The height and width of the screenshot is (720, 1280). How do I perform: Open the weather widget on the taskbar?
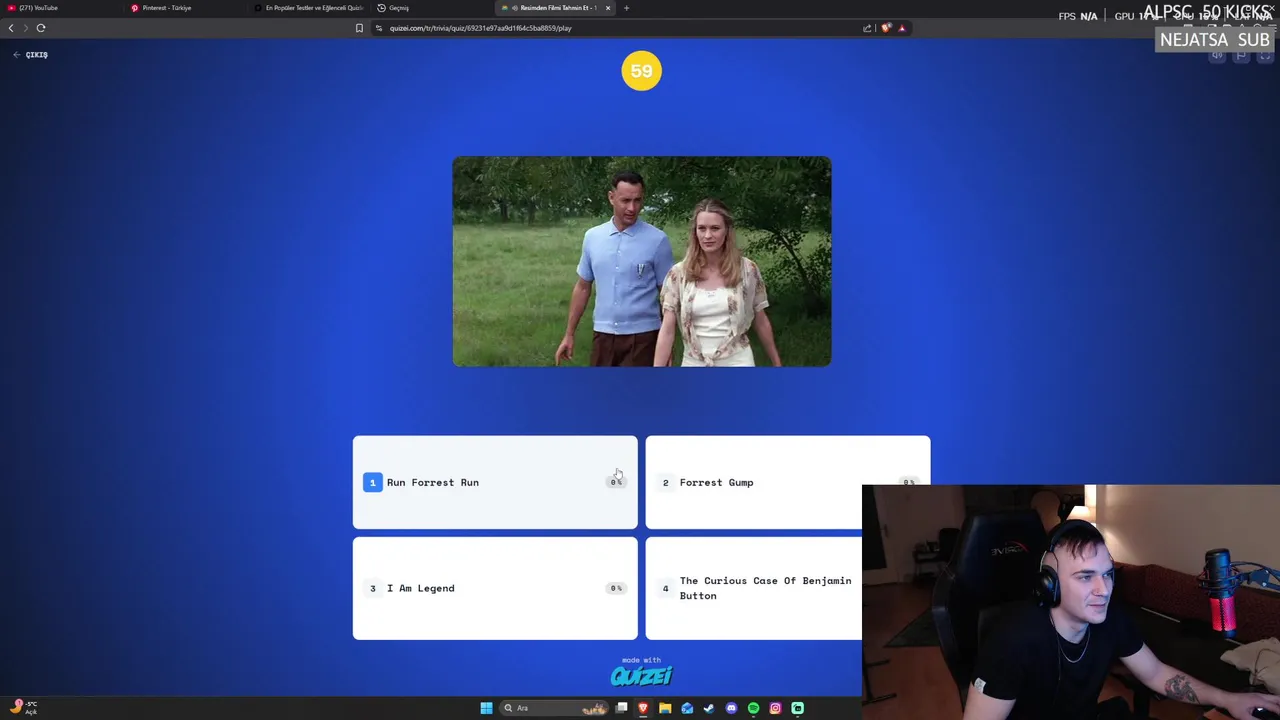point(24,707)
